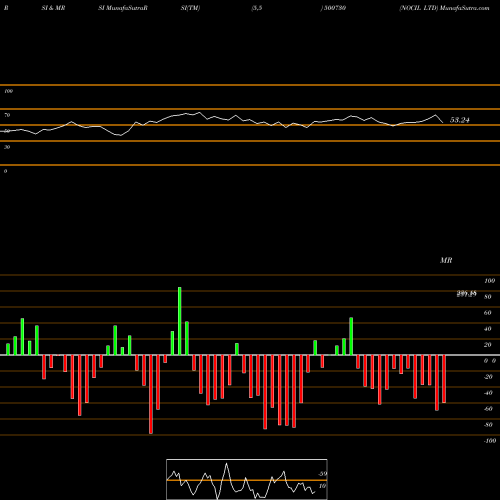Viewport: 500px width, 500px height.
Task: Click the 0 level label on RSI panel
Action: (x=5, y=171)
